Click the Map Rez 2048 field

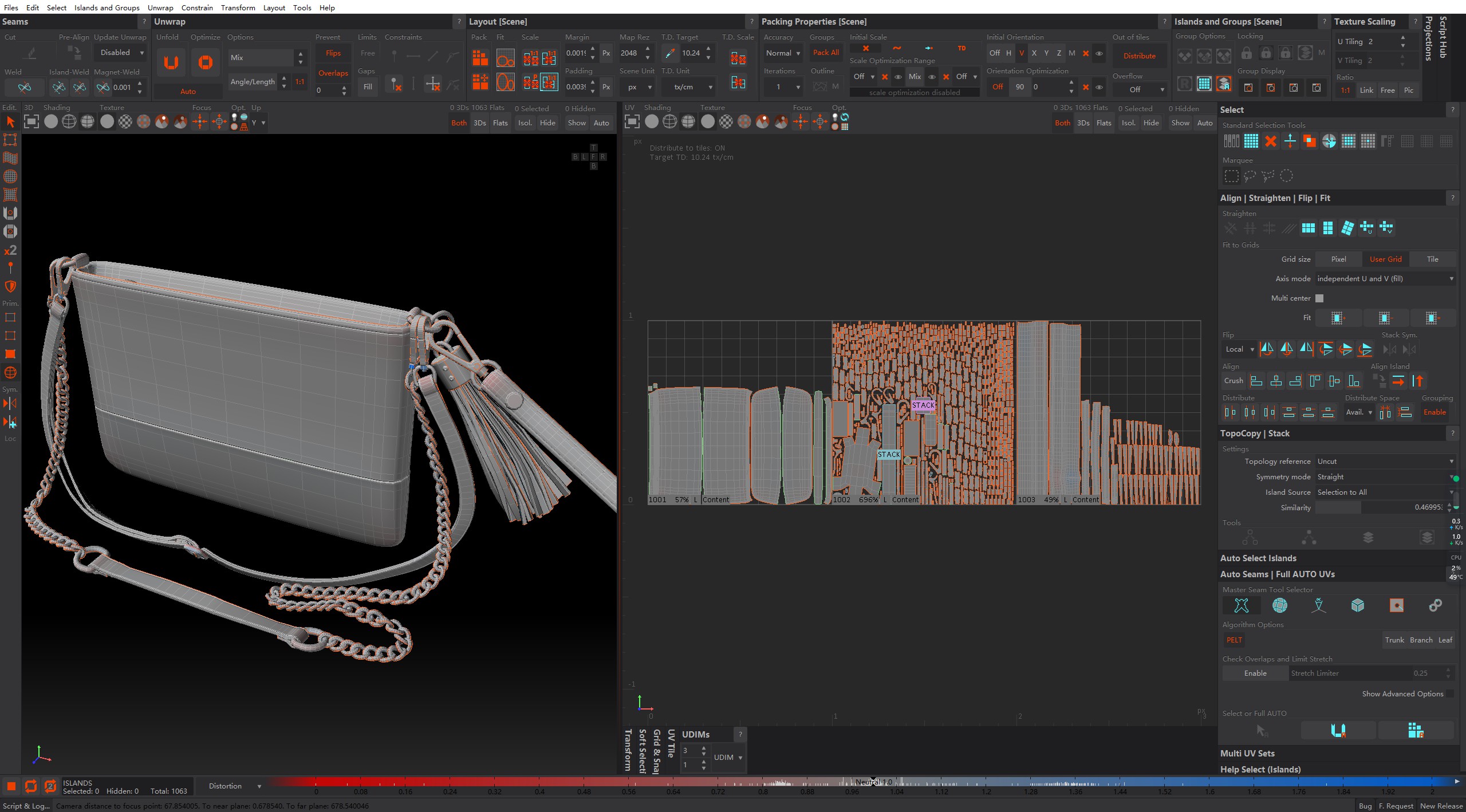point(631,53)
